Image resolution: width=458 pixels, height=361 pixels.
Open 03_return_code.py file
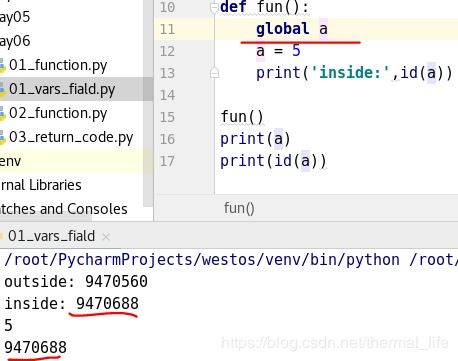[x=71, y=137]
